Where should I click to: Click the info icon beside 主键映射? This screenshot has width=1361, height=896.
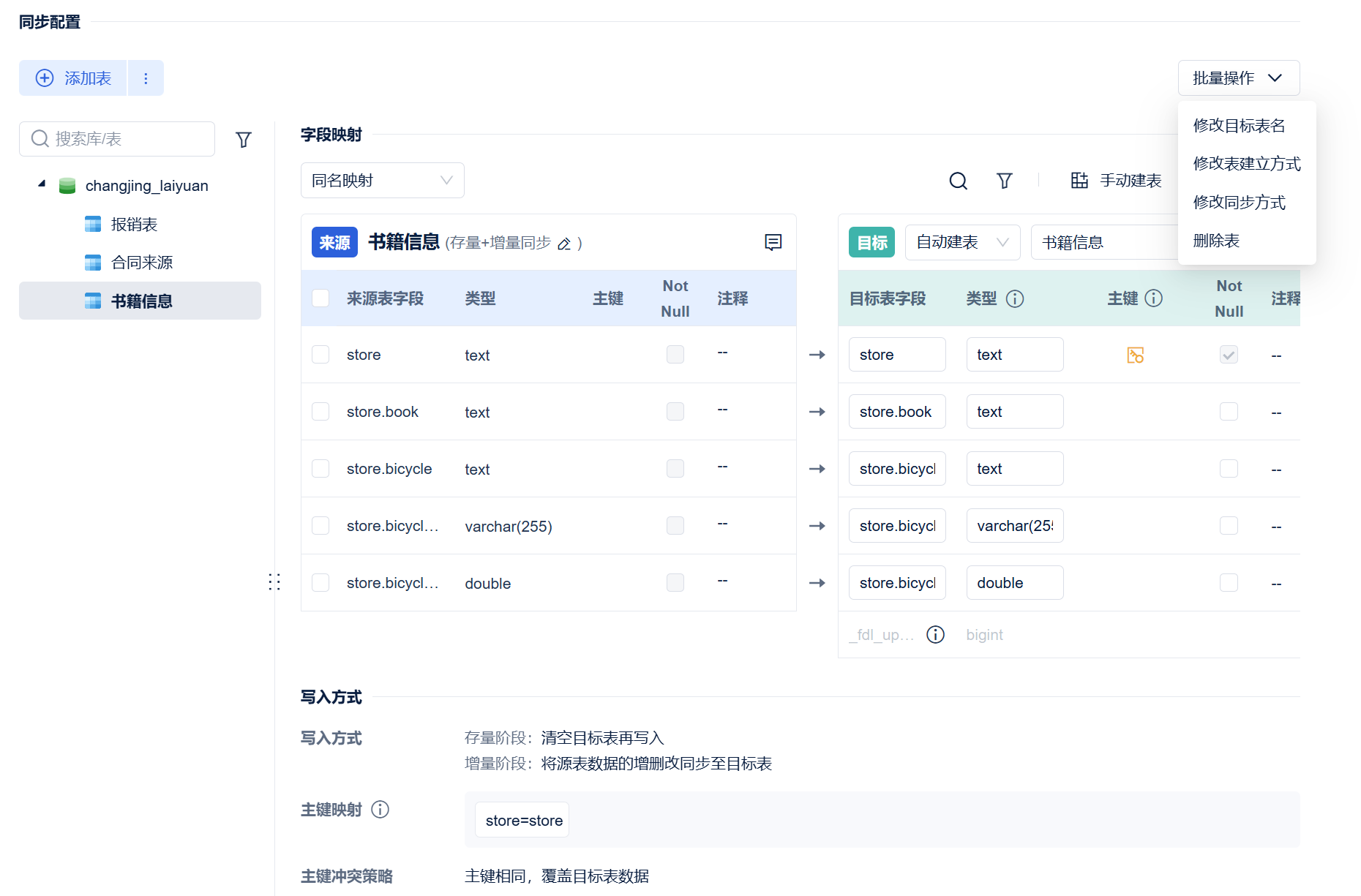[380, 809]
